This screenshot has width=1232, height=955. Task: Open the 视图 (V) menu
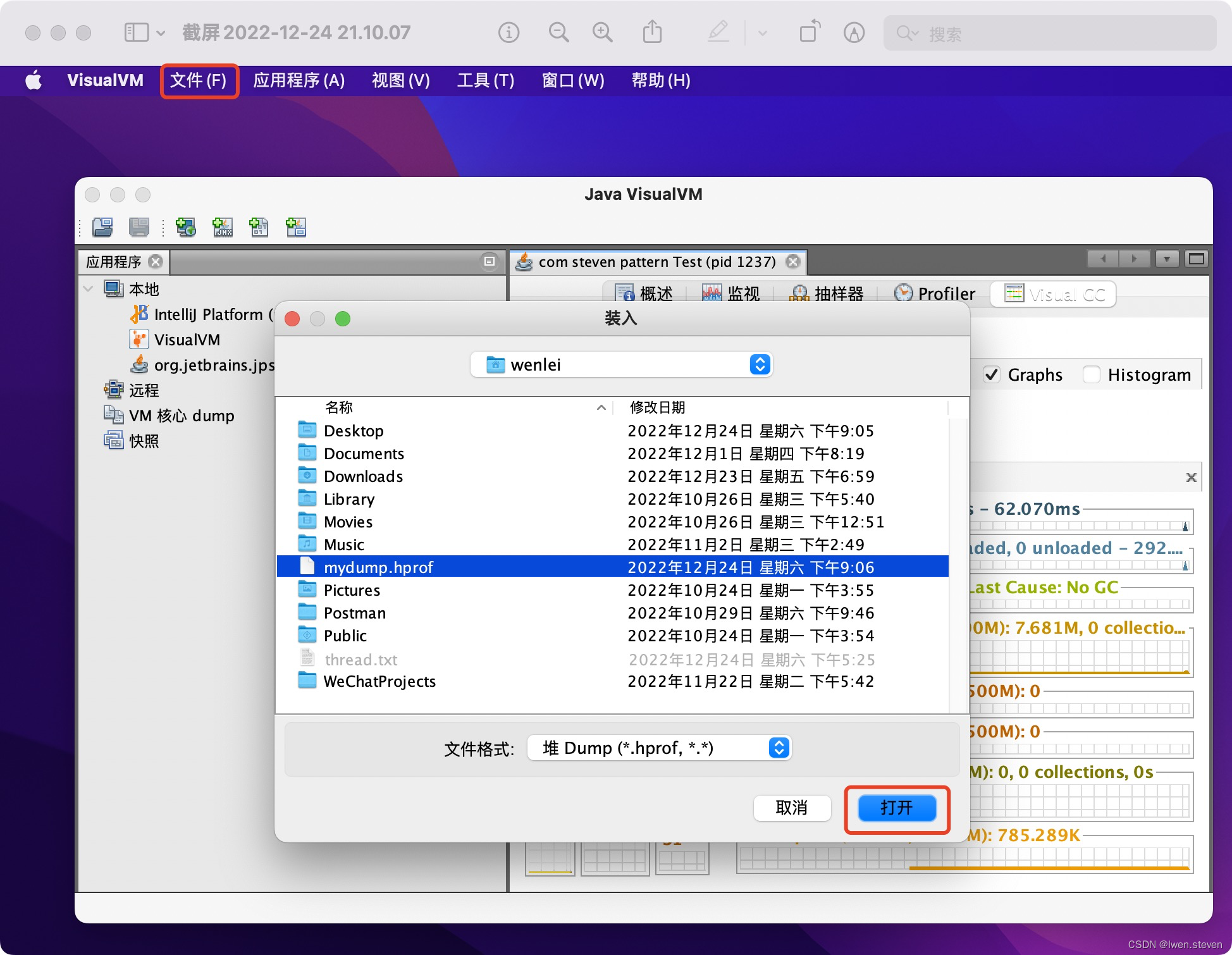tap(401, 80)
